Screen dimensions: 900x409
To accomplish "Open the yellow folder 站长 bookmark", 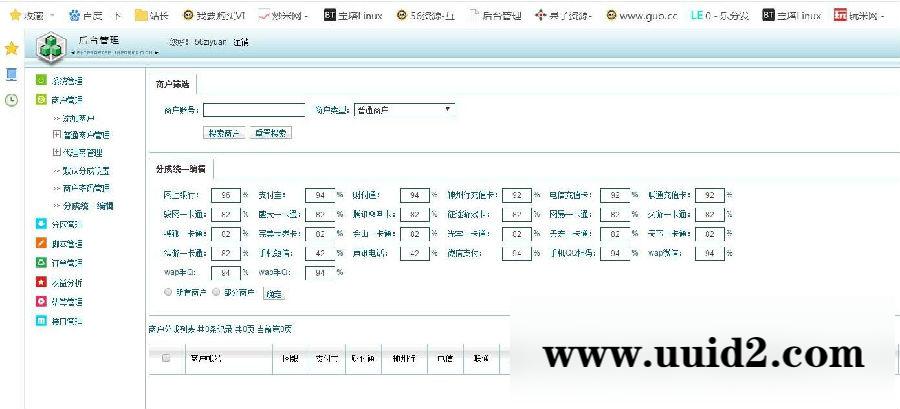I will point(152,15).
